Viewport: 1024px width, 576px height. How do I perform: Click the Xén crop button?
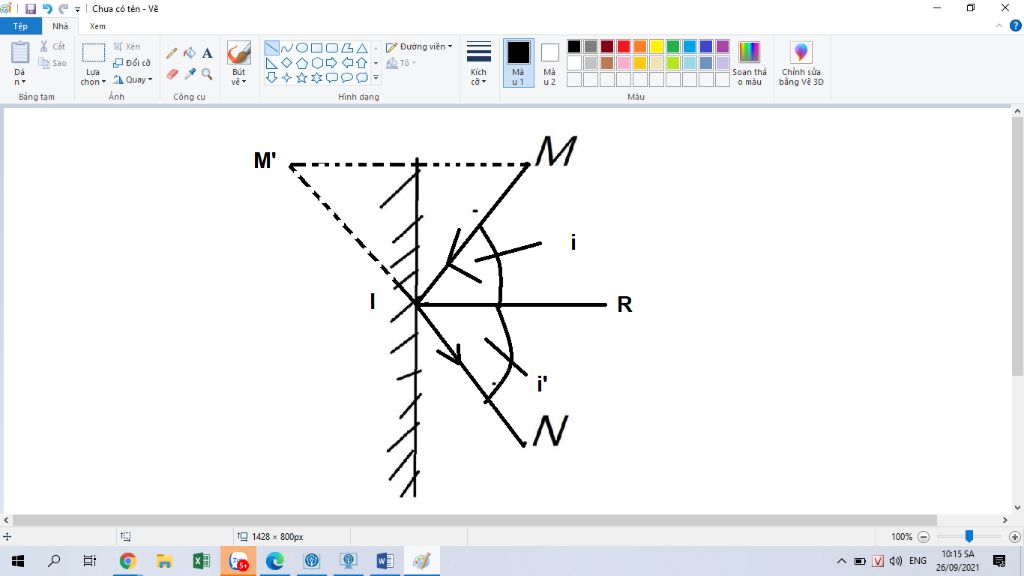pyautogui.click(x=127, y=46)
